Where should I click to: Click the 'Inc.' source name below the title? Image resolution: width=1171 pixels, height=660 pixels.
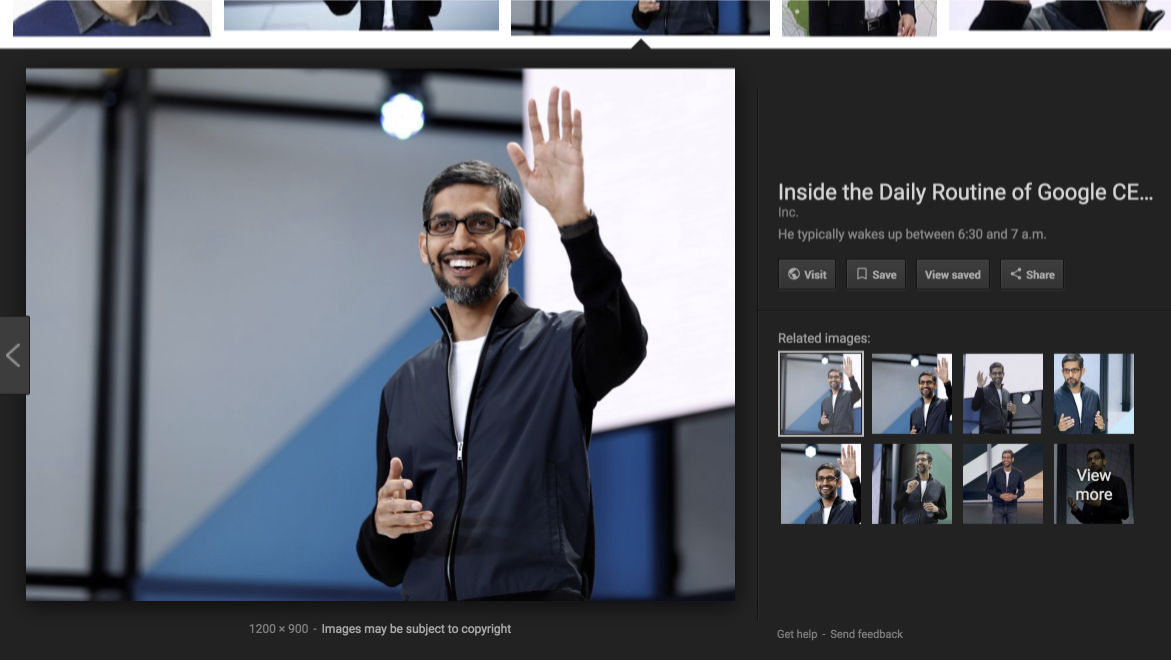tap(788, 213)
